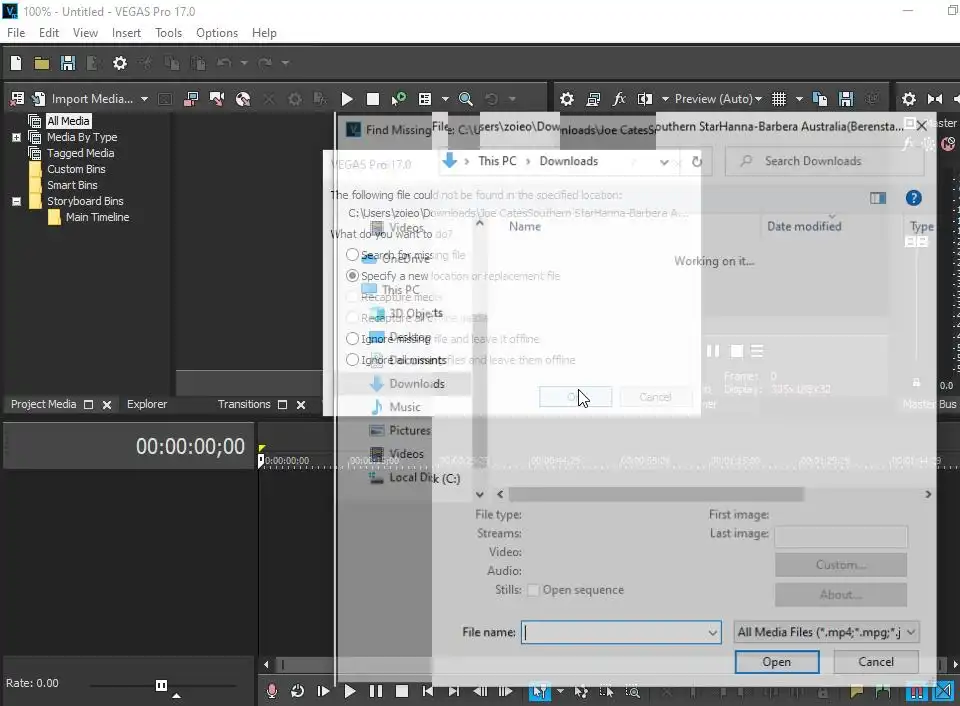Open Preview (Auto) quality dropdown
Viewport: 960px width, 706px height.
pyautogui.click(x=759, y=99)
